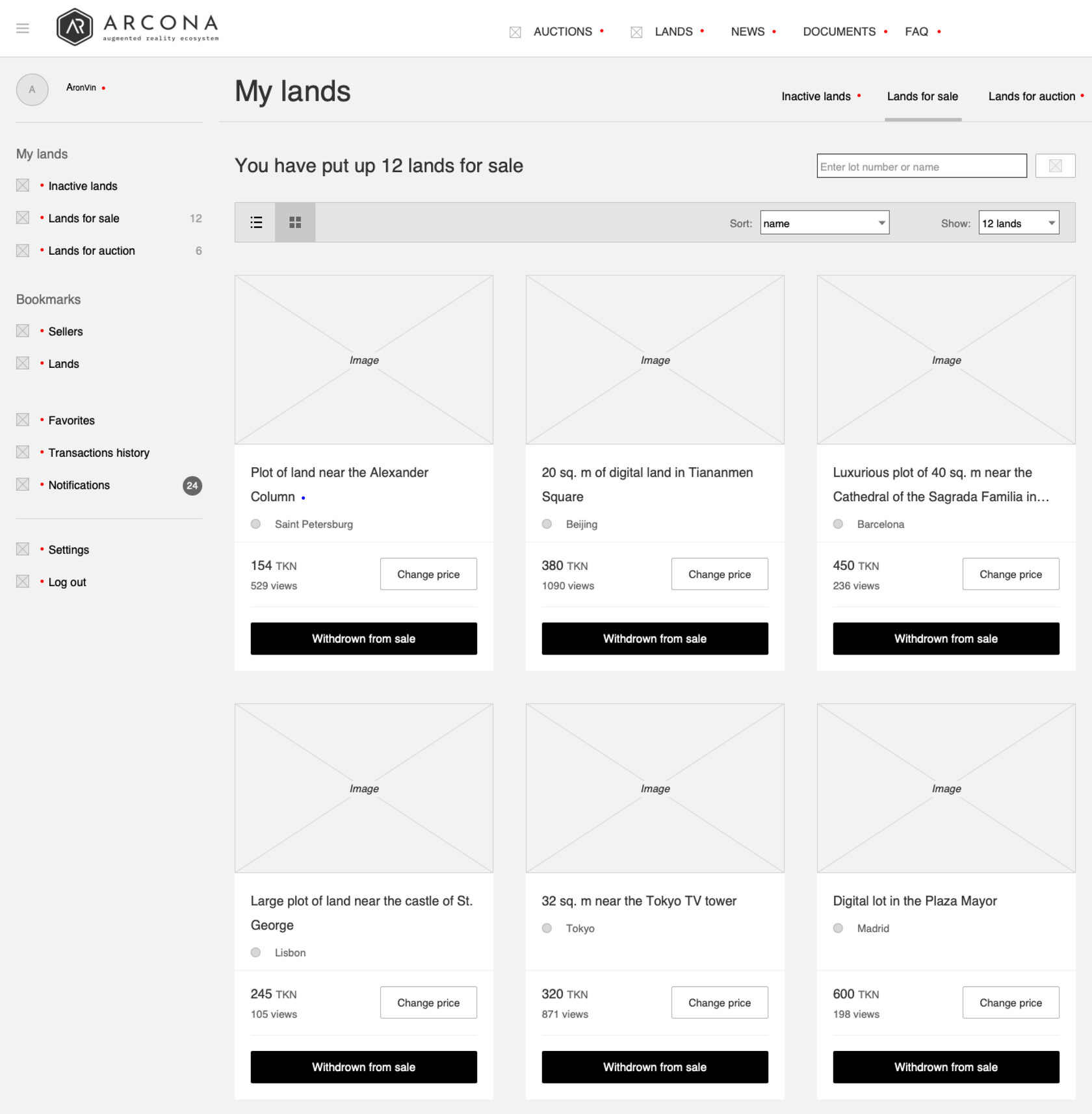The height and width of the screenshot is (1114, 1092).
Task: Open the Show 12 lands dropdown
Action: click(1018, 223)
